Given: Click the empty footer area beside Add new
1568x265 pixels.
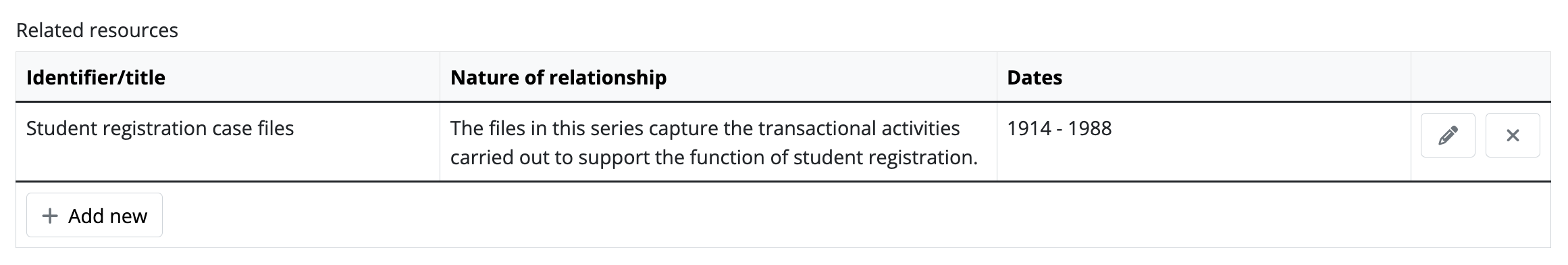Looking at the screenshot, I should (x=856, y=215).
